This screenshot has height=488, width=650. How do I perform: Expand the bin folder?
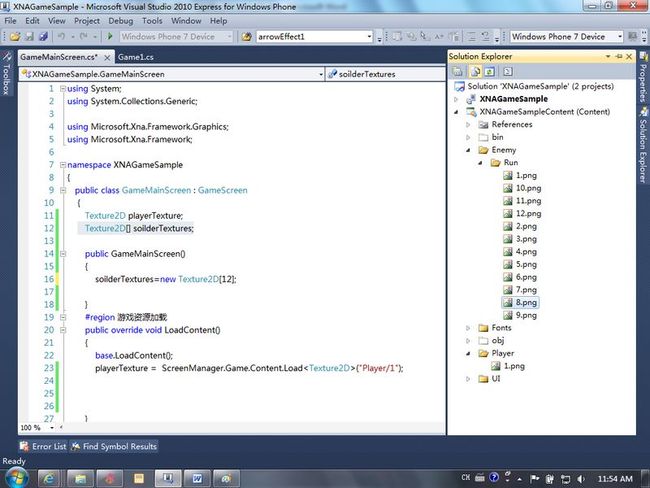[x=468, y=137]
